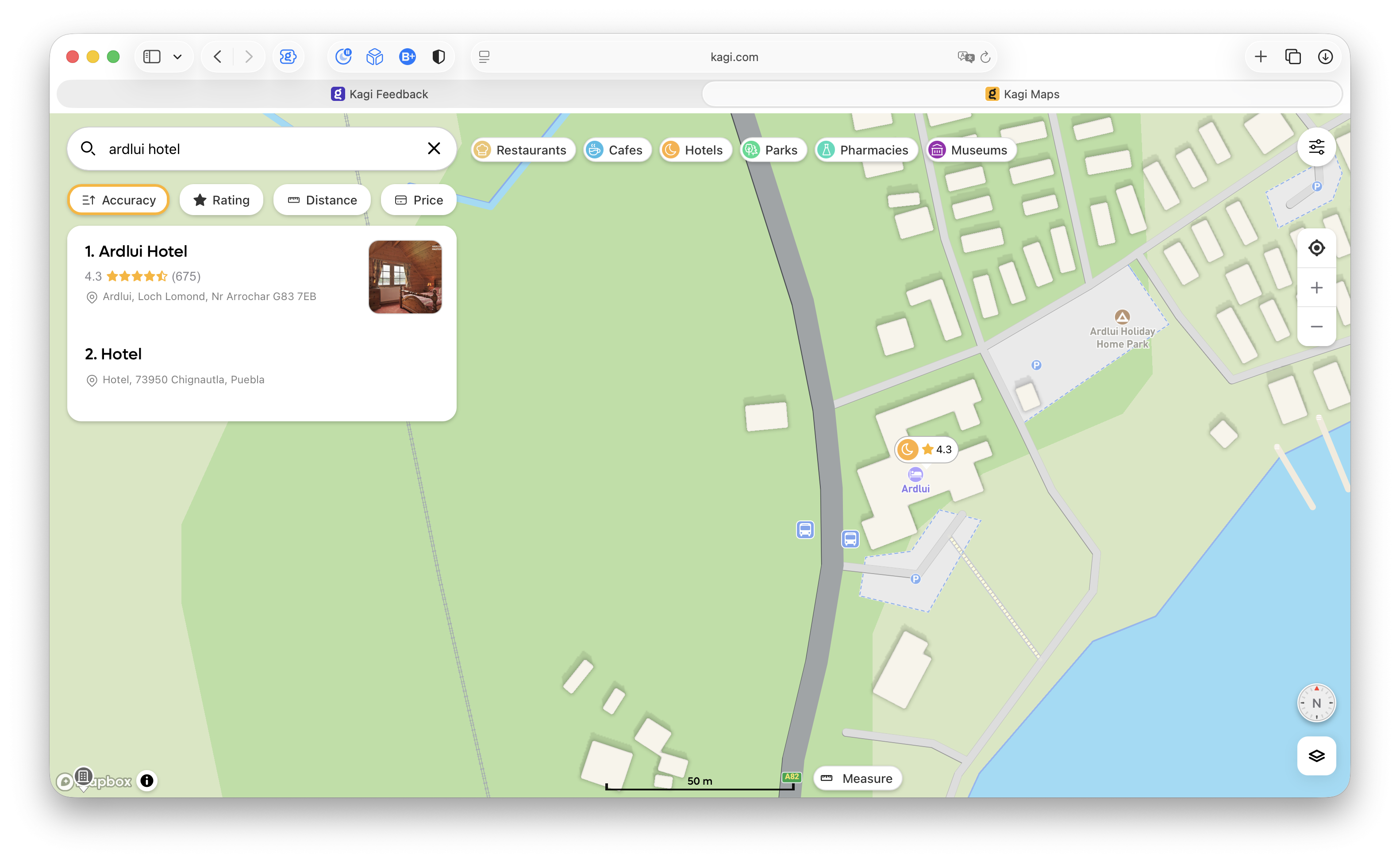This screenshot has width=1400, height=863.
Task: Toggle sort by Accuracy
Action: pyautogui.click(x=119, y=200)
